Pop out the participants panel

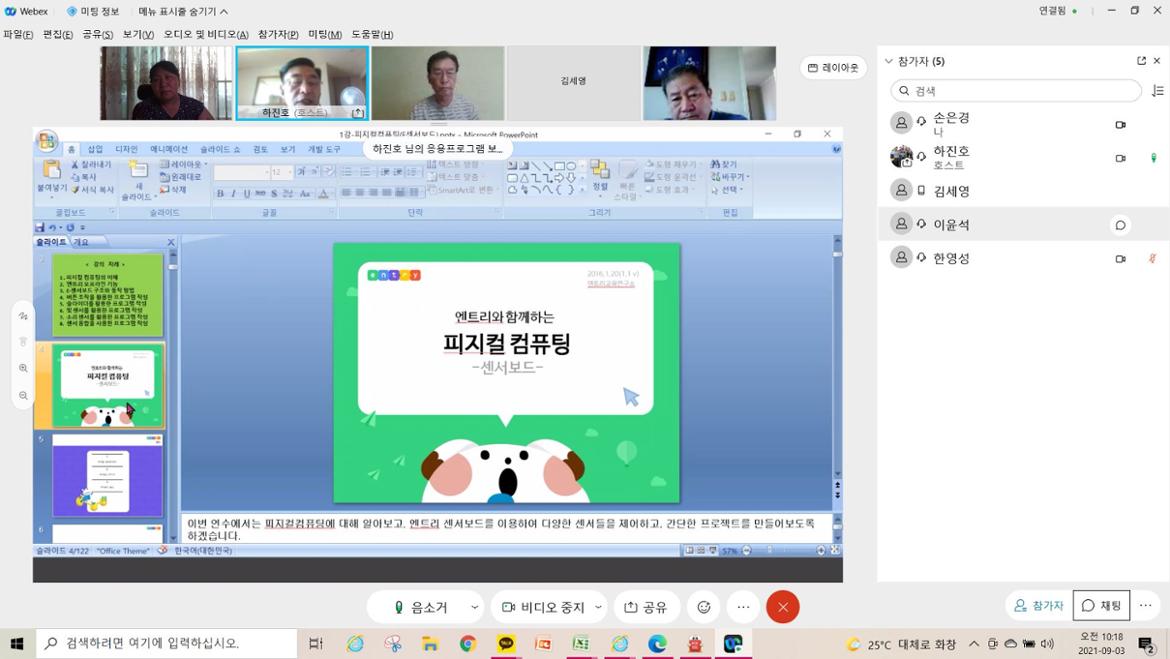[1141, 61]
